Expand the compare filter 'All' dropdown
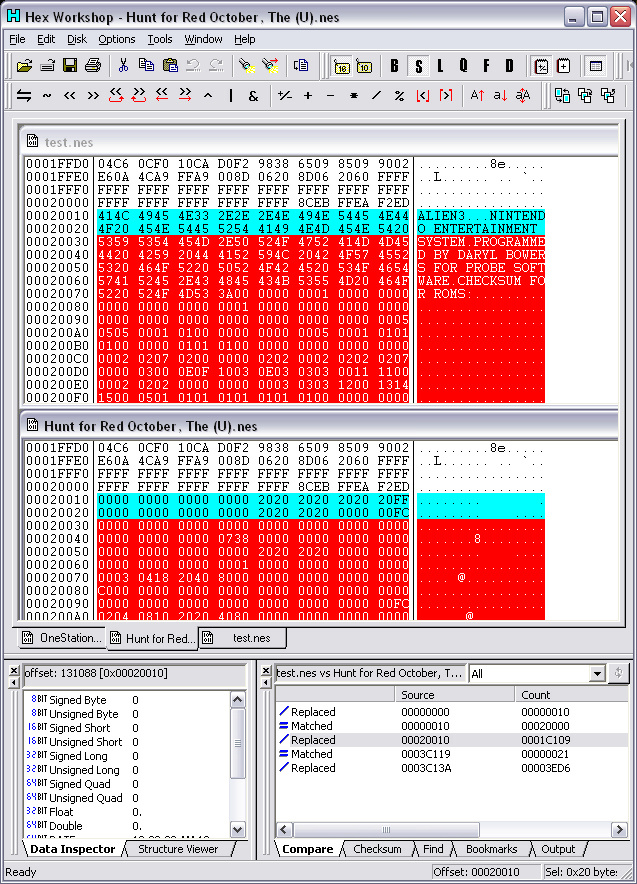The height and width of the screenshot is (884, 637). (x=597, y=674)
